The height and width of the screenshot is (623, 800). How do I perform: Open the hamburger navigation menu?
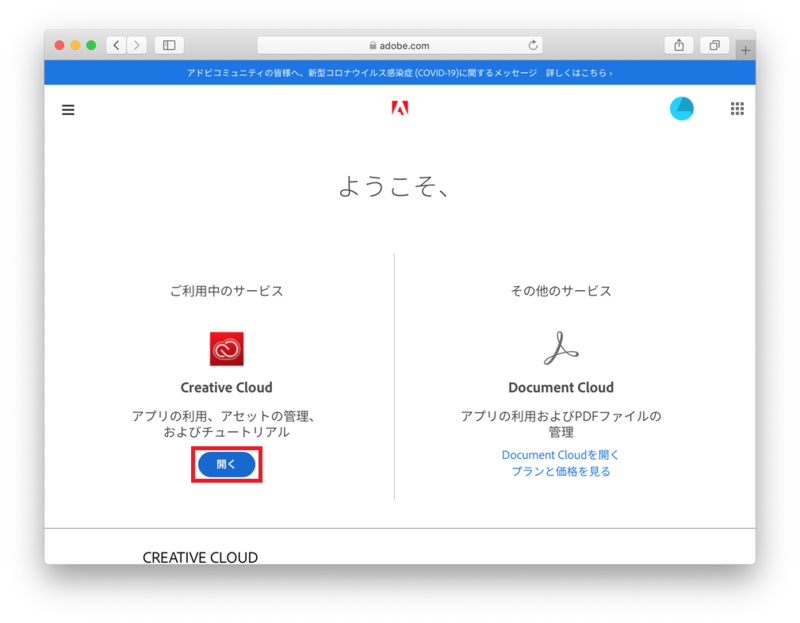(x=68, y=110)
